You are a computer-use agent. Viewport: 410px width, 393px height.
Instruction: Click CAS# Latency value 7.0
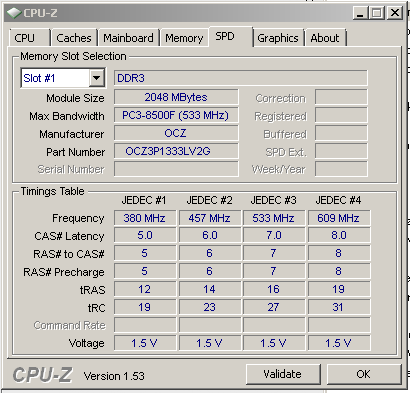(x=274, y=235)
